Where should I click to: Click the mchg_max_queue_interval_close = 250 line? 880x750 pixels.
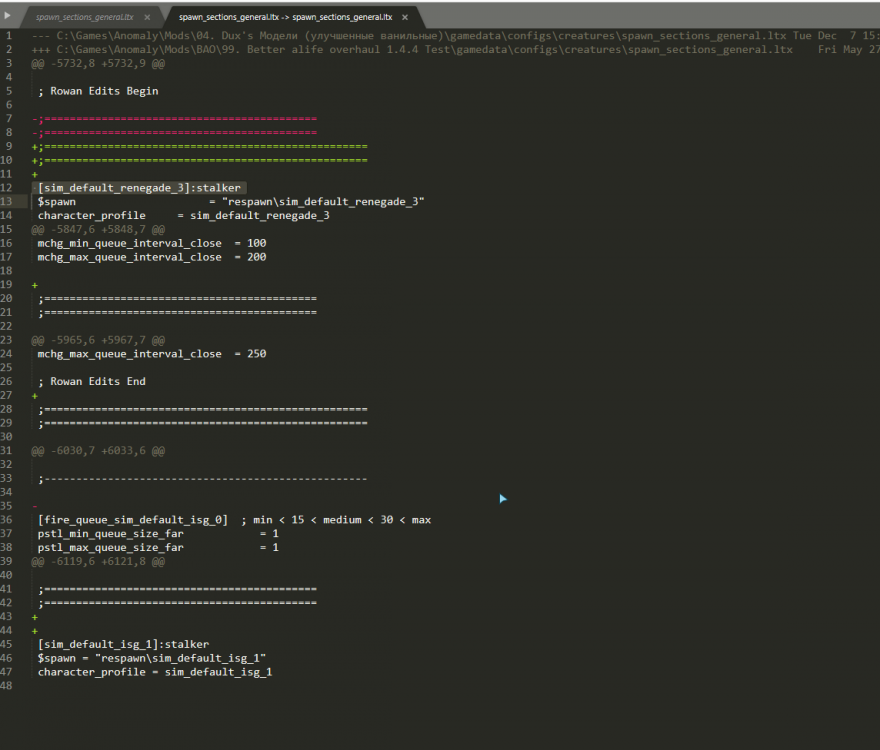(151, 353)
